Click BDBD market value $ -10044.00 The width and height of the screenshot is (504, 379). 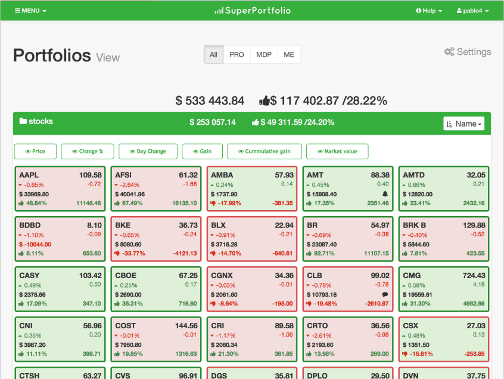[x=35, y=245]
